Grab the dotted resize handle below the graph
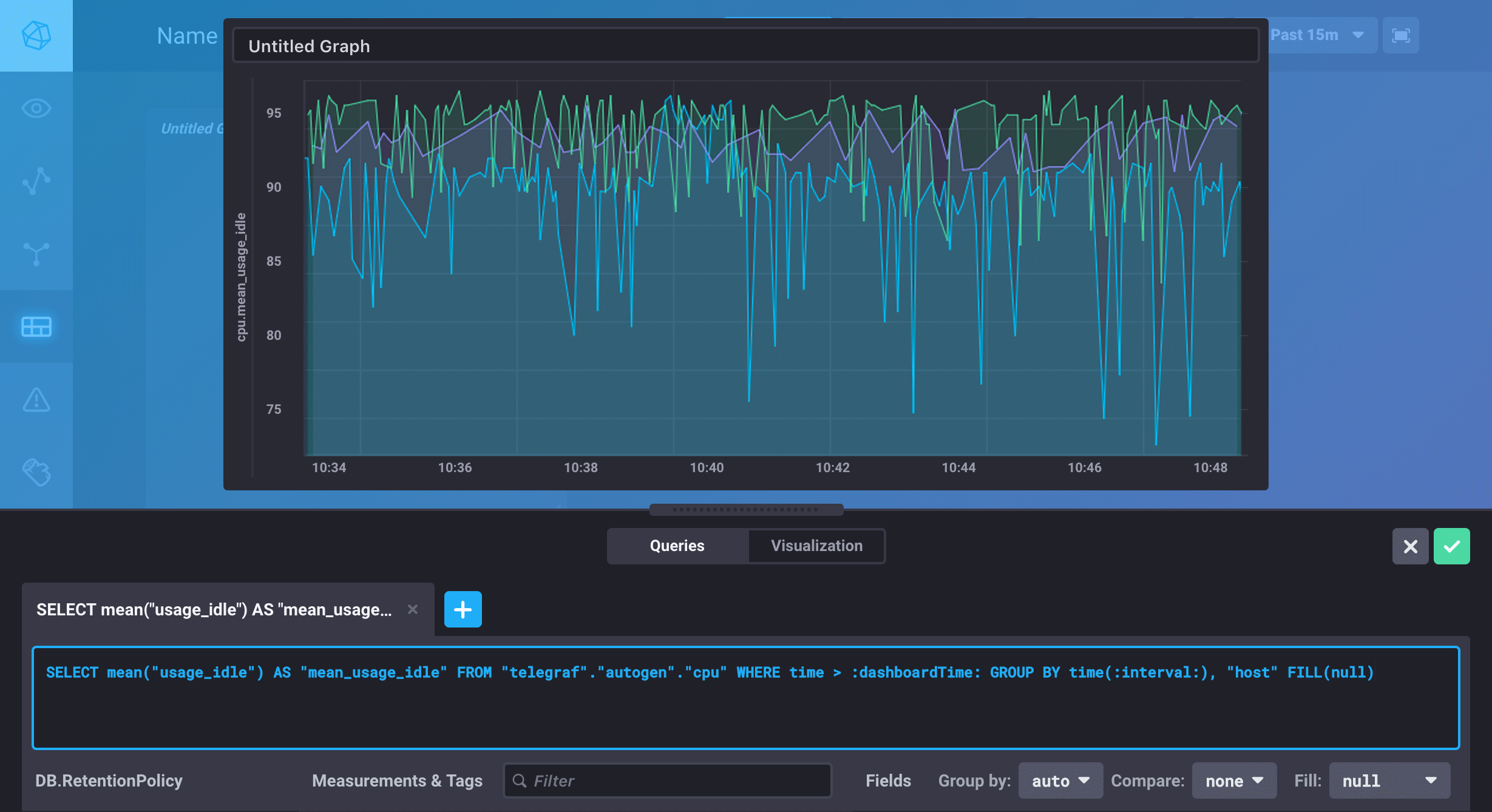 point(746,509)
